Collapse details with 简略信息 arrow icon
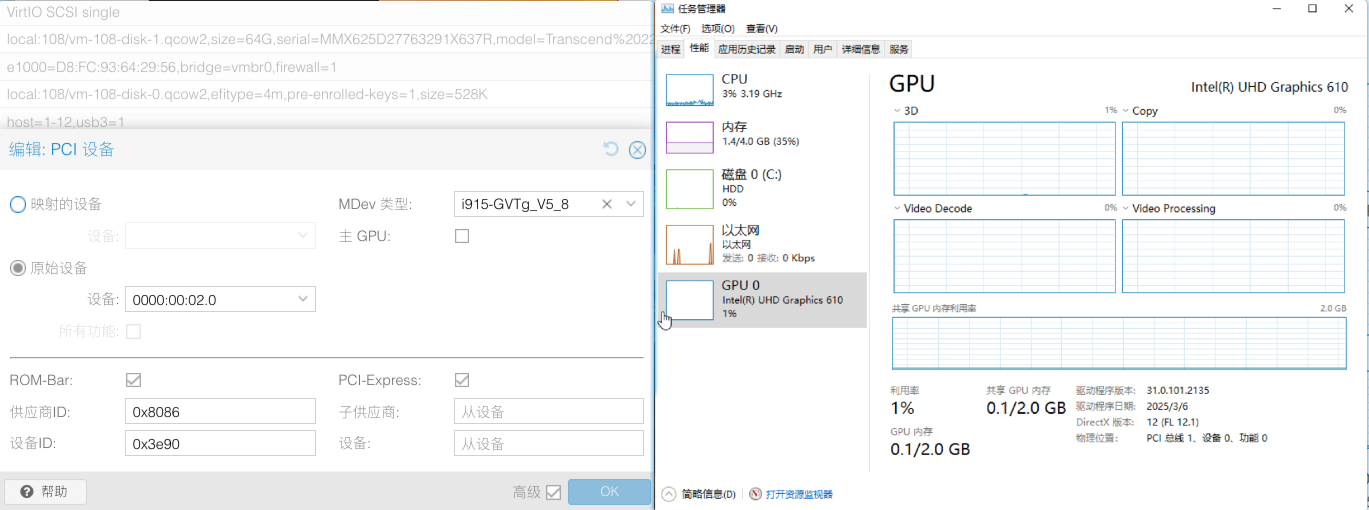This screenshot has width=1369, height=510. coord(669,494)
